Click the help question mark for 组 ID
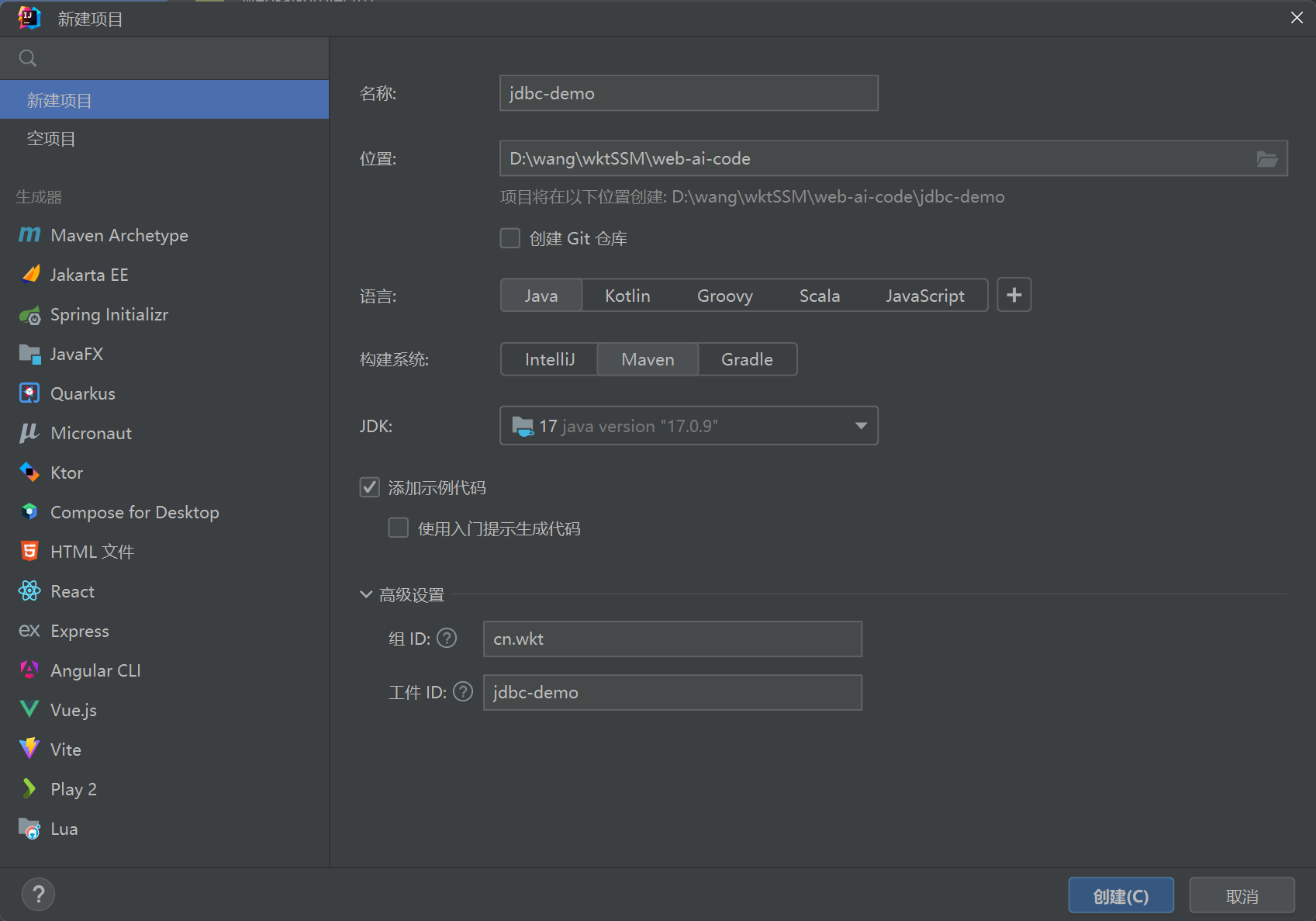The width and height of the screenshot is (1316, 921). (447, 638)
